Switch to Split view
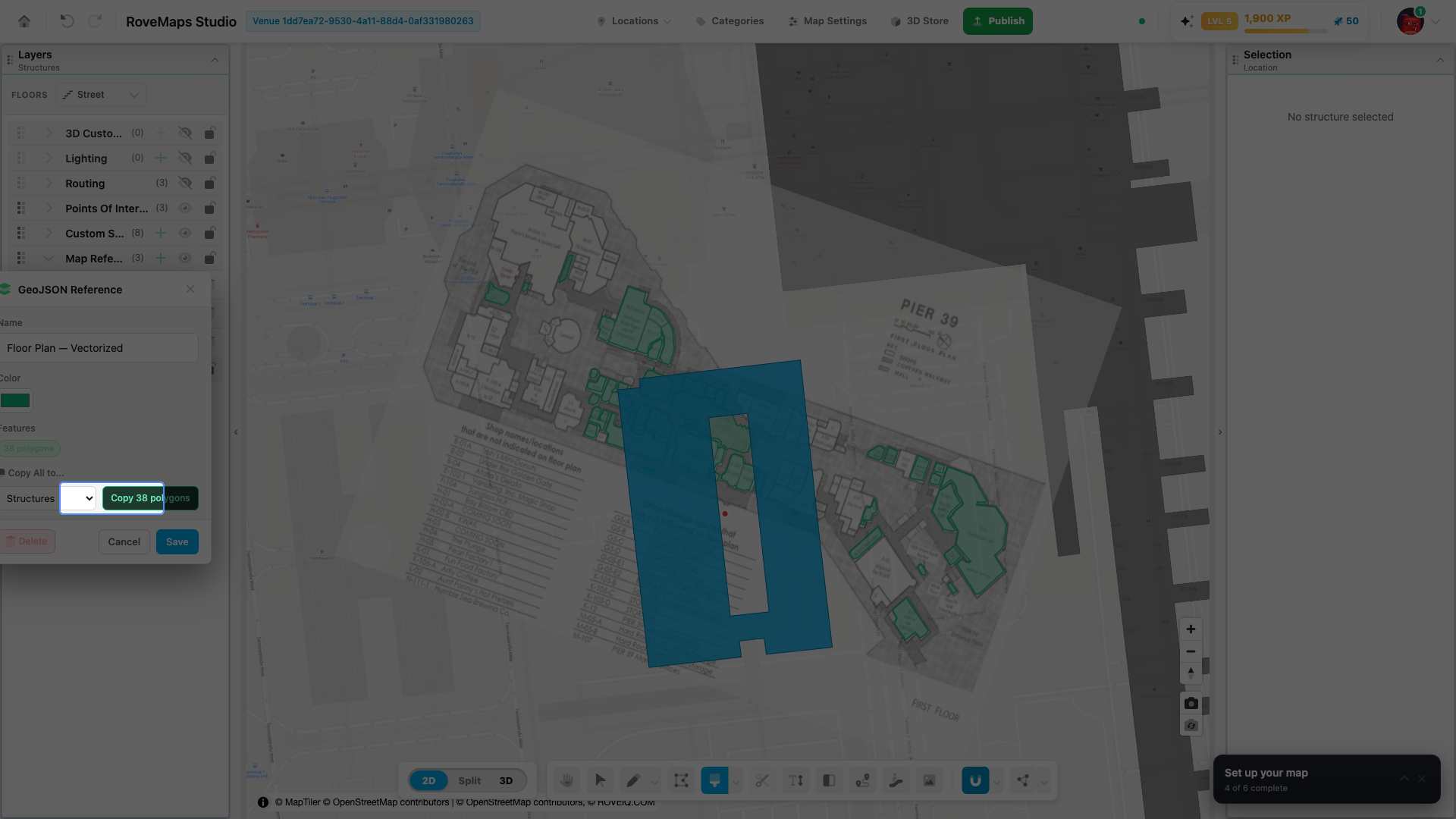This screenshot has width=1456, height=819. 469,780
